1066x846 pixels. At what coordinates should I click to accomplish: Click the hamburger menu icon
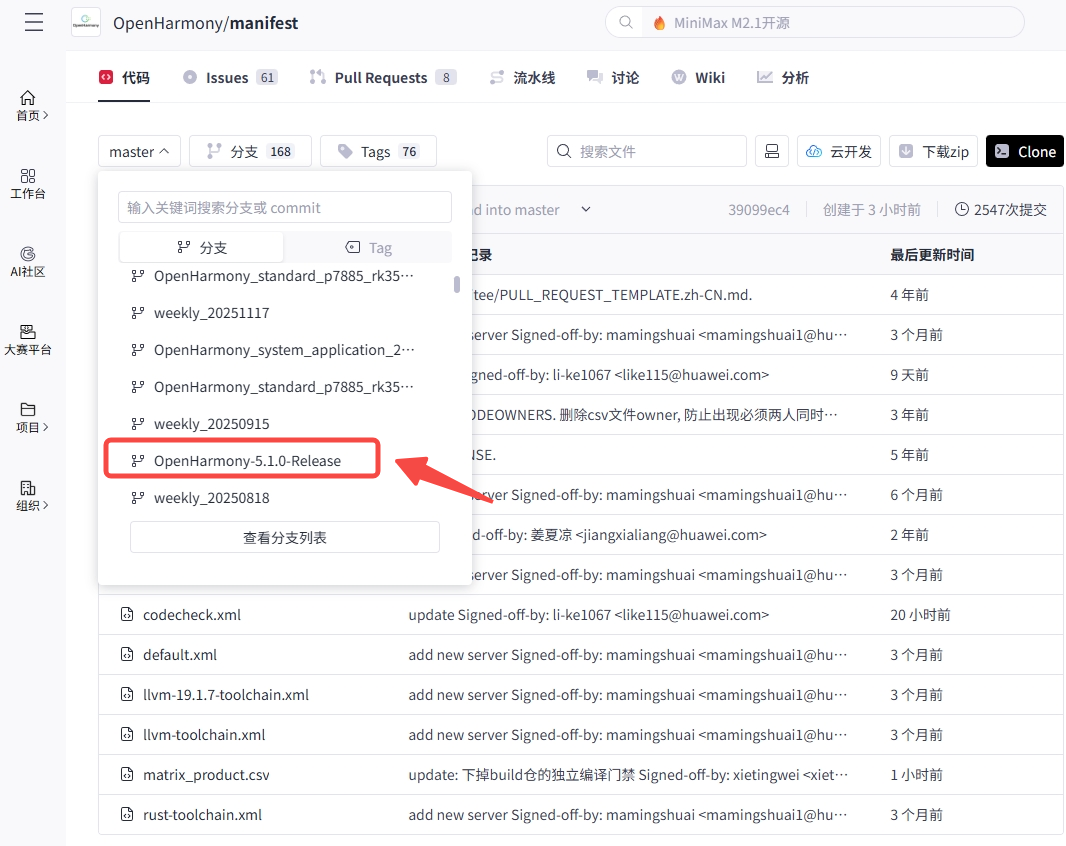pyautogui.click(x=34, y=23)
